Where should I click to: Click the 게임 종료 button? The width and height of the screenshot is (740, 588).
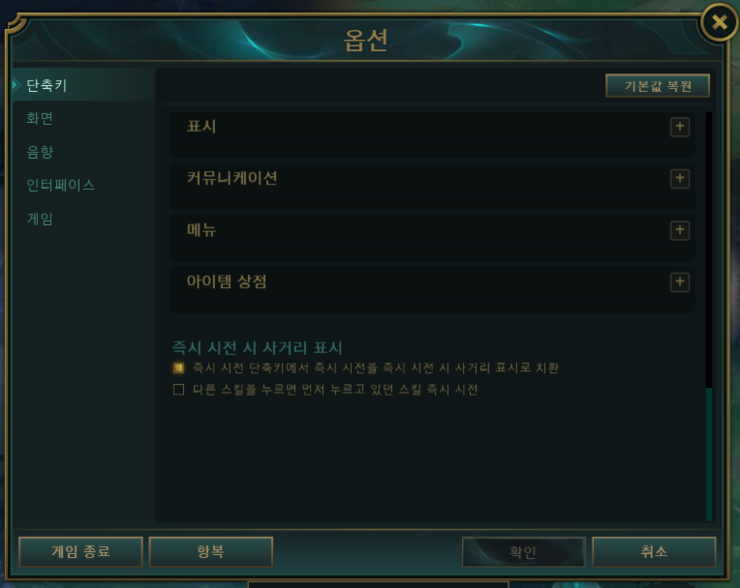tap(81, 551)
